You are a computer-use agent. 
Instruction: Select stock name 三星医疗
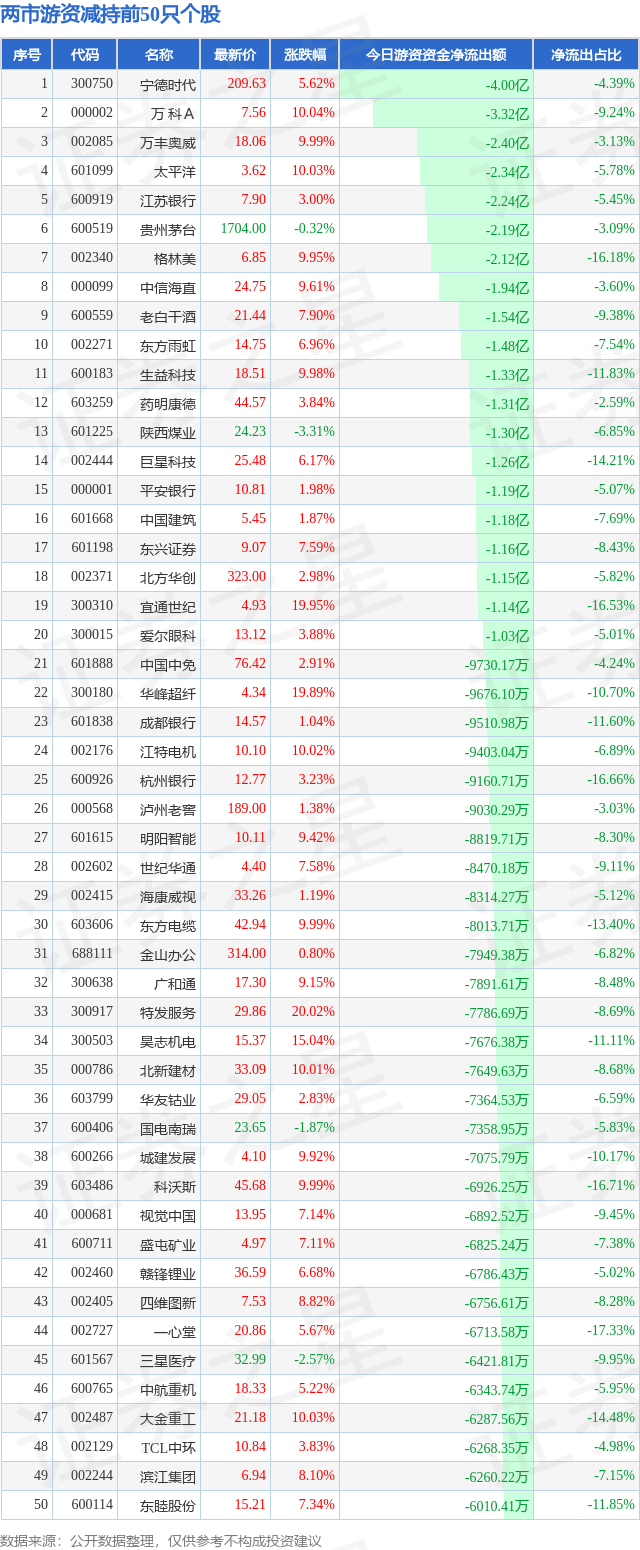click(x=169, y=1361)
